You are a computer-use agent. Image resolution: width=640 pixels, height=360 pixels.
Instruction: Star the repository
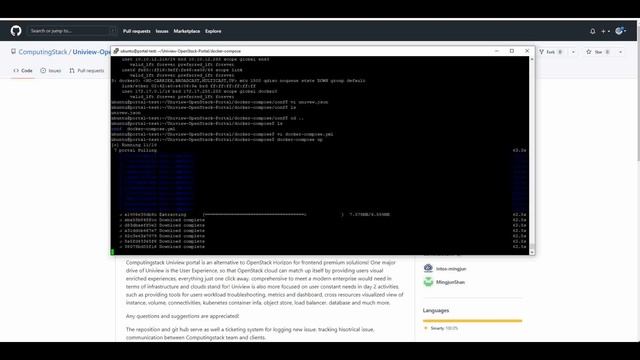[598, 52]
